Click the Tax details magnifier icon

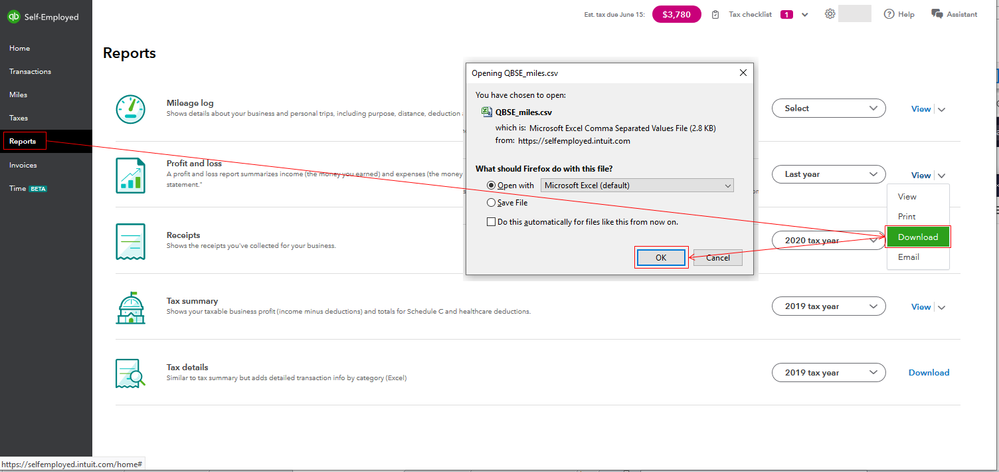131,373
